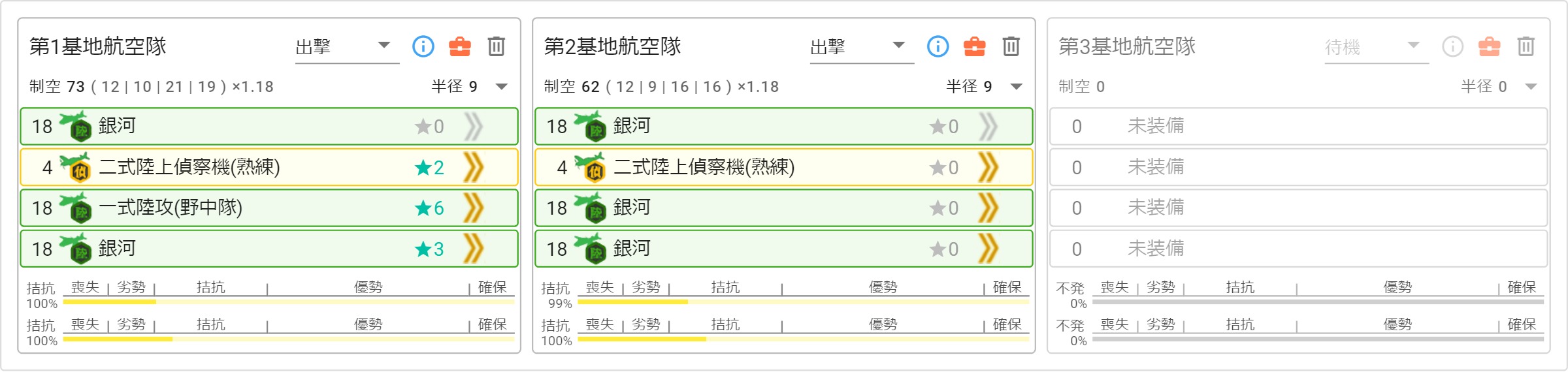Open 出撃 mode dropdown of 第1基地航空隊
The height and width of the screenshot is (372, 1568).
pyautogui.click(x=347, y=47)
